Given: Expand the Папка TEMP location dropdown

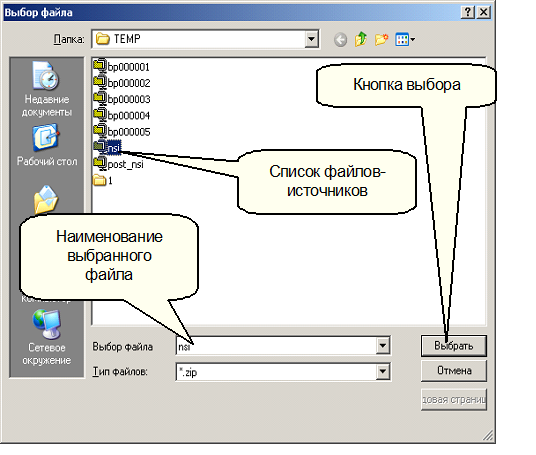Looking at the screenshot, I should [311, 39].
